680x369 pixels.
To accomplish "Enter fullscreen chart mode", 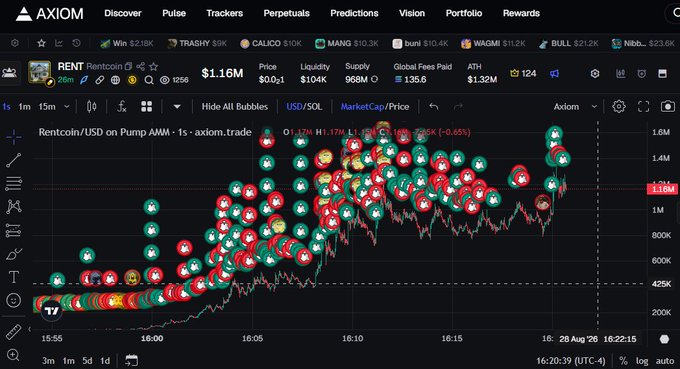I will click(644, 107).
